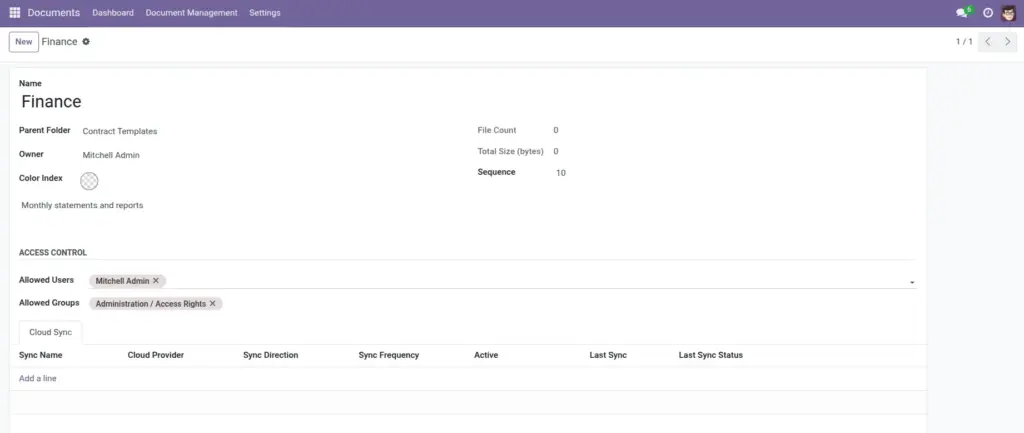Viewport: 1024px width, 433px height.
Task: Open the Finance record gear actions menu
Action: [86, 42]
